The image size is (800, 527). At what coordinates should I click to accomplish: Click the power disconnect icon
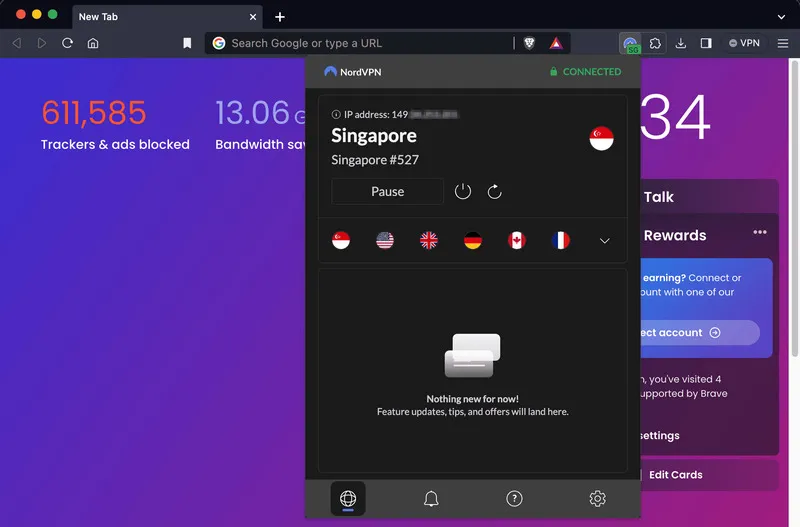click(x=462, y=191)
